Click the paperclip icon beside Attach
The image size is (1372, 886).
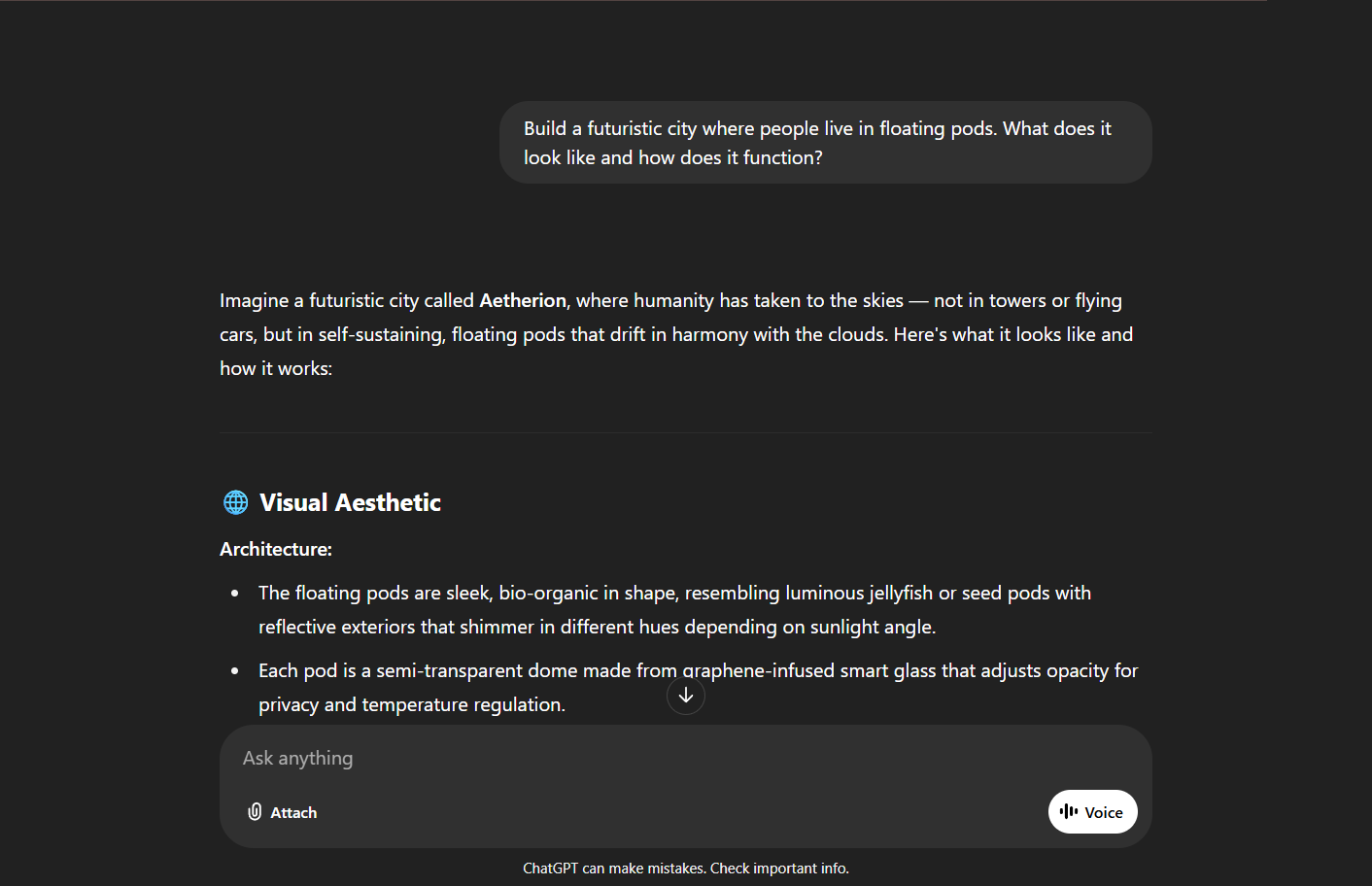point(255,812)
